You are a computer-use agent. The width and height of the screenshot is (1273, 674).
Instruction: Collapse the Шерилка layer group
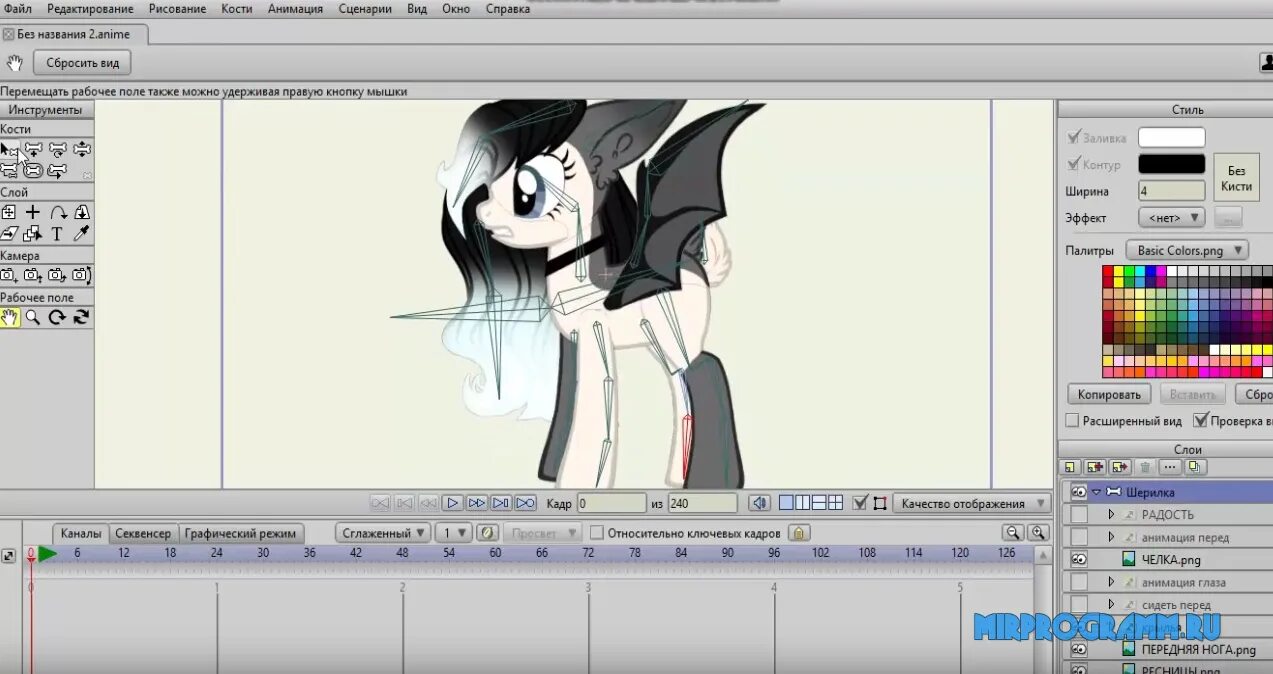point(1096,492)
